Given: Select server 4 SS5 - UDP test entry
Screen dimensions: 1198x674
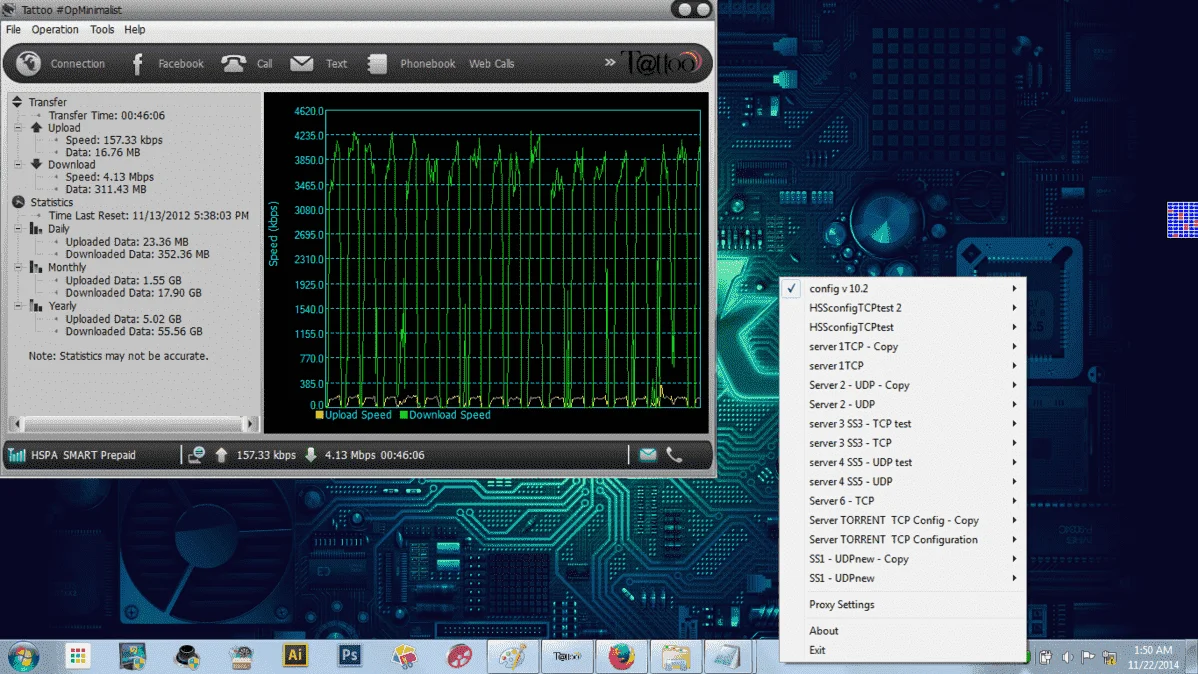Looking at the screenshot, I should coord(902,462).
